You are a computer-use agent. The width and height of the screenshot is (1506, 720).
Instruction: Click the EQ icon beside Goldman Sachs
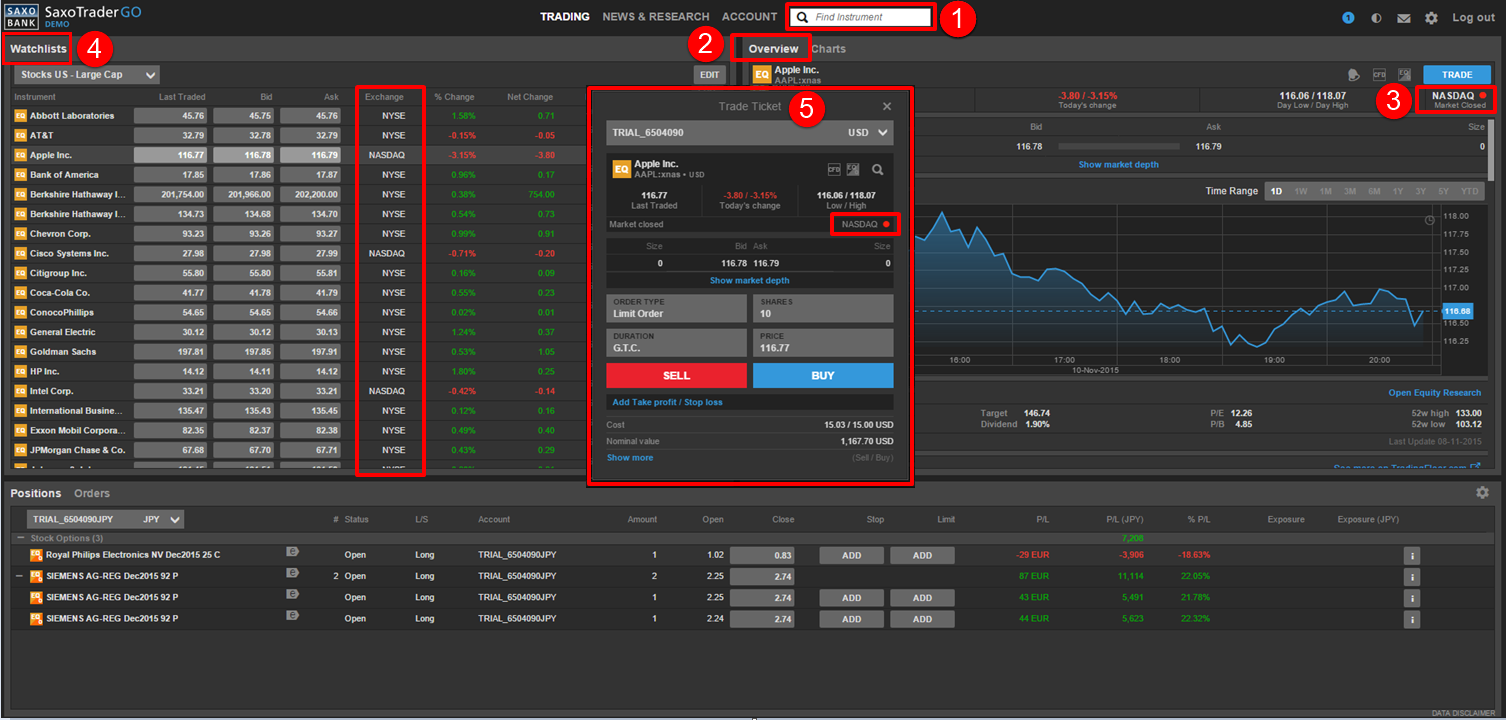point(20,352)
